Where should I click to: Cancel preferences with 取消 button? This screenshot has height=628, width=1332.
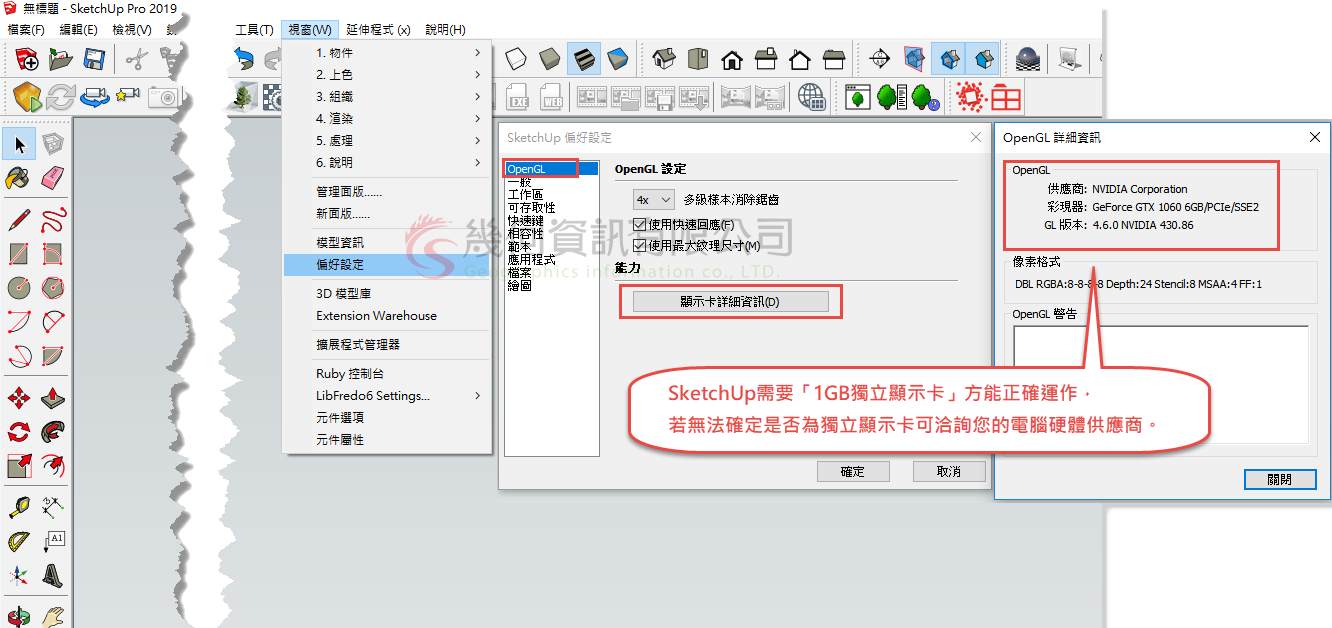click(x=949, y=472)
